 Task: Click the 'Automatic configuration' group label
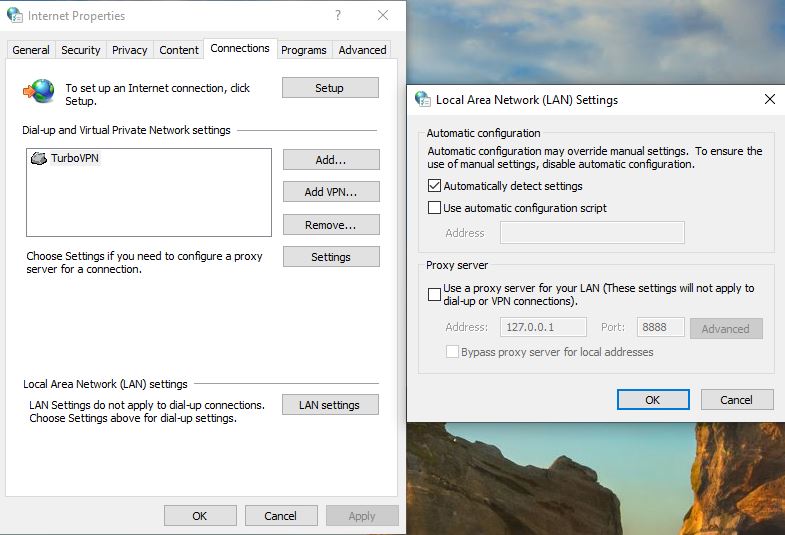(483, 133)
